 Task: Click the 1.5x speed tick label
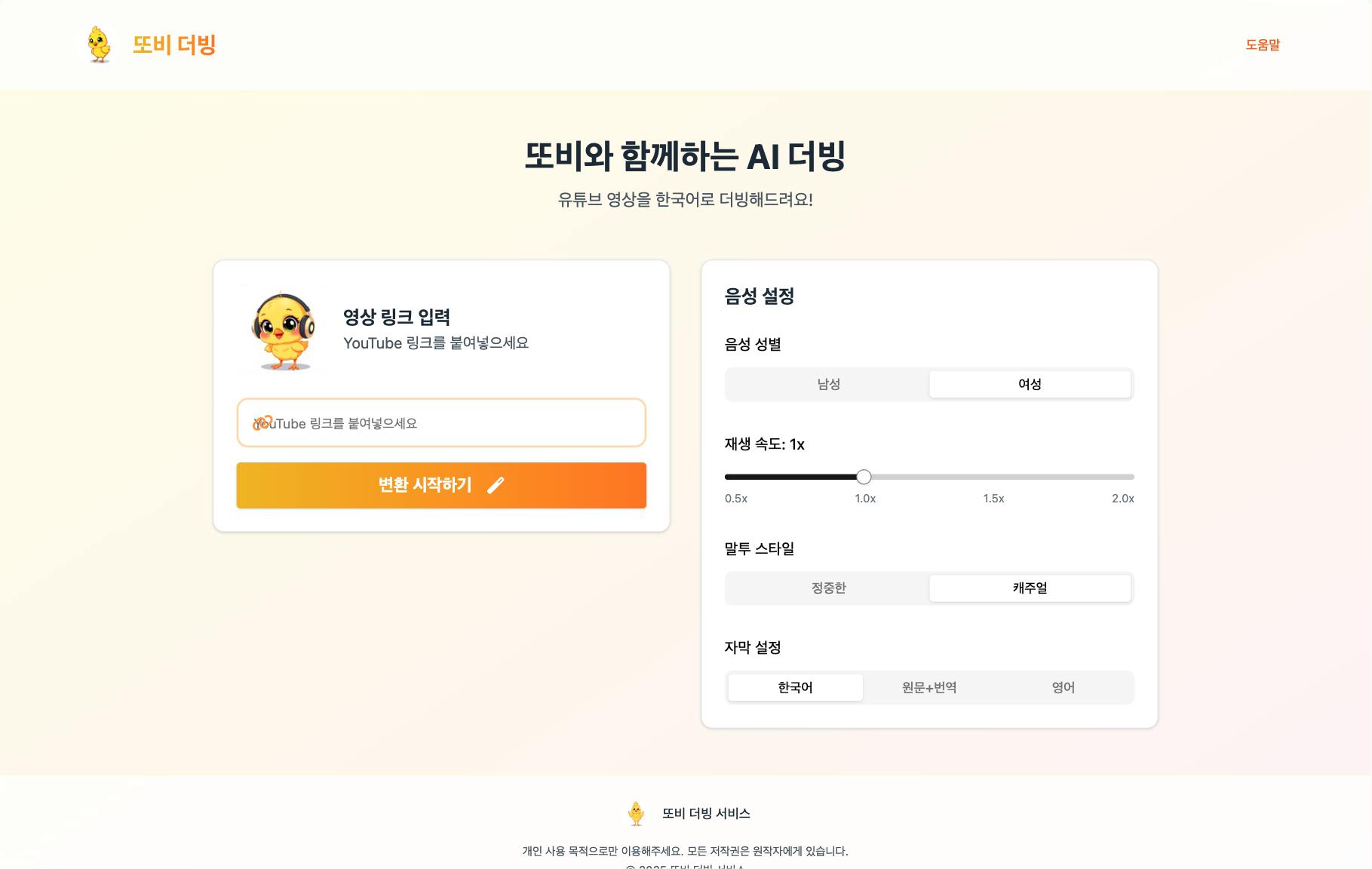click(993, 499)
